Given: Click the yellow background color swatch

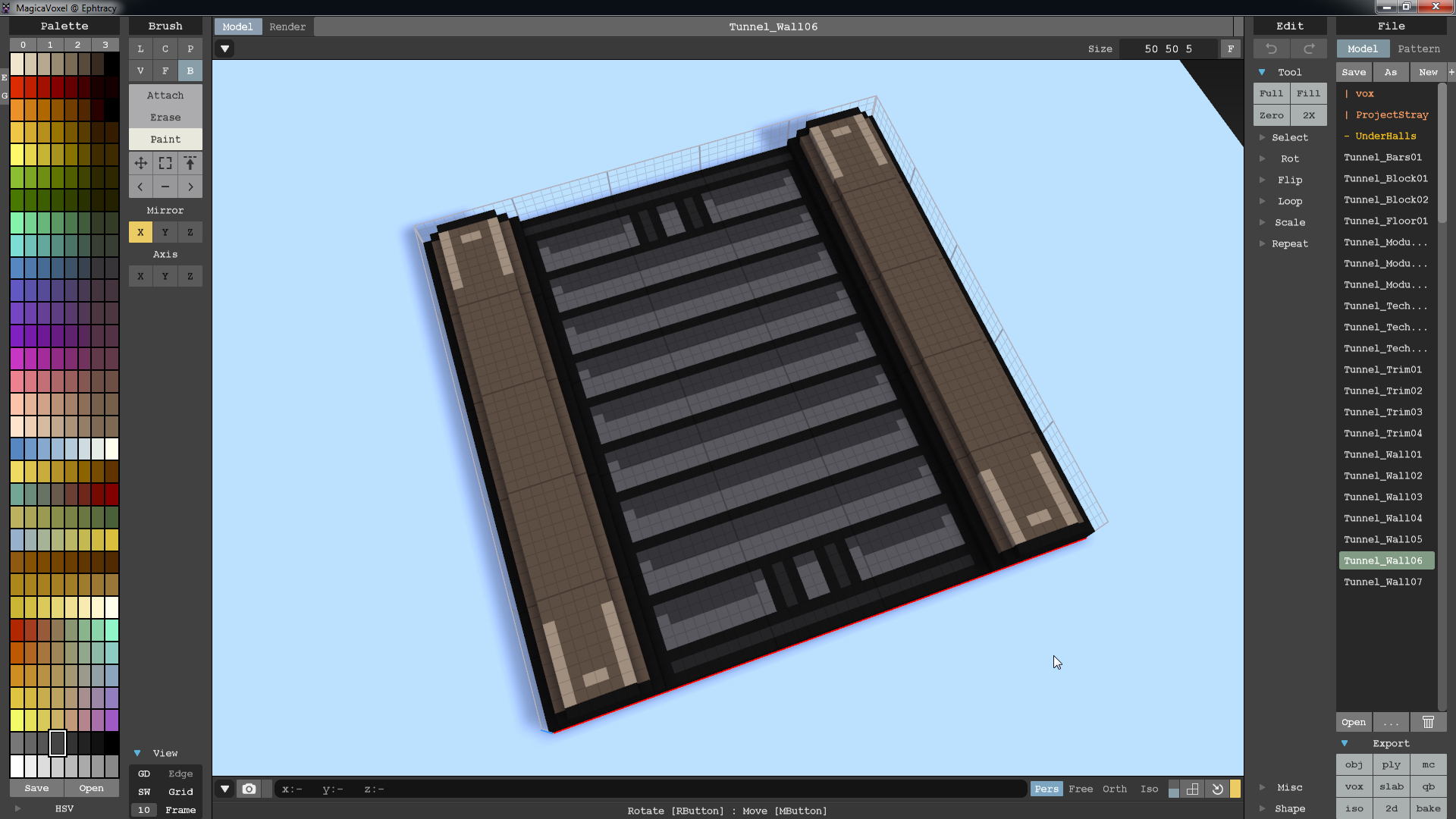Looking at the screenshot, I should 1235,789.
